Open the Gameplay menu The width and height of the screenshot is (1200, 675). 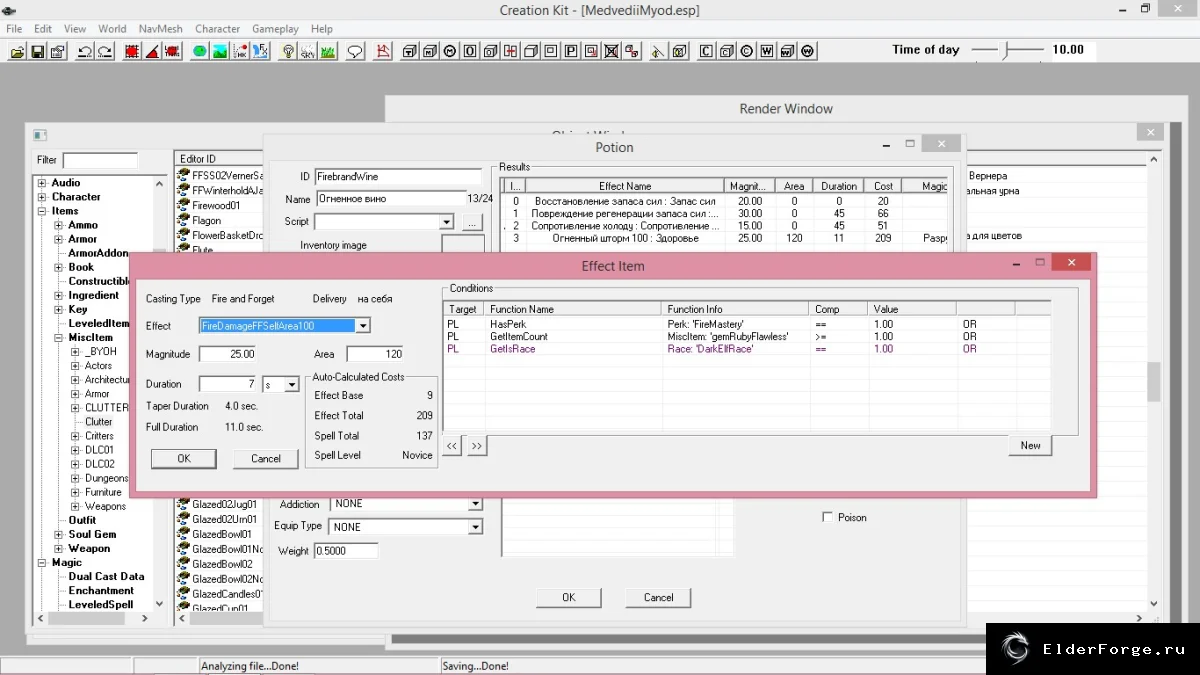(x=274, y=29)
